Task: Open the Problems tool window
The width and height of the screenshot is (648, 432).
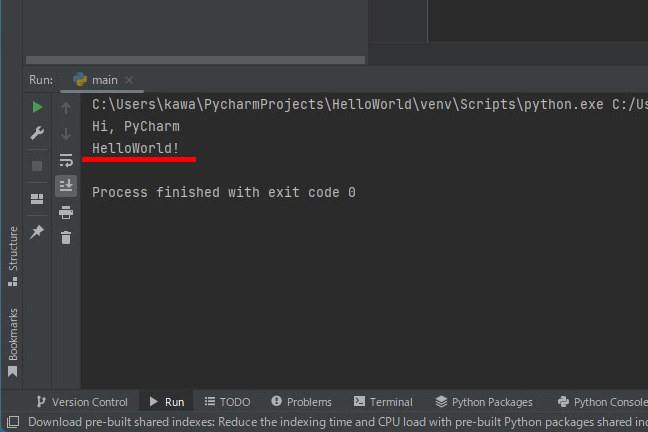Action: pyautogui.click(x=301, y=402)
